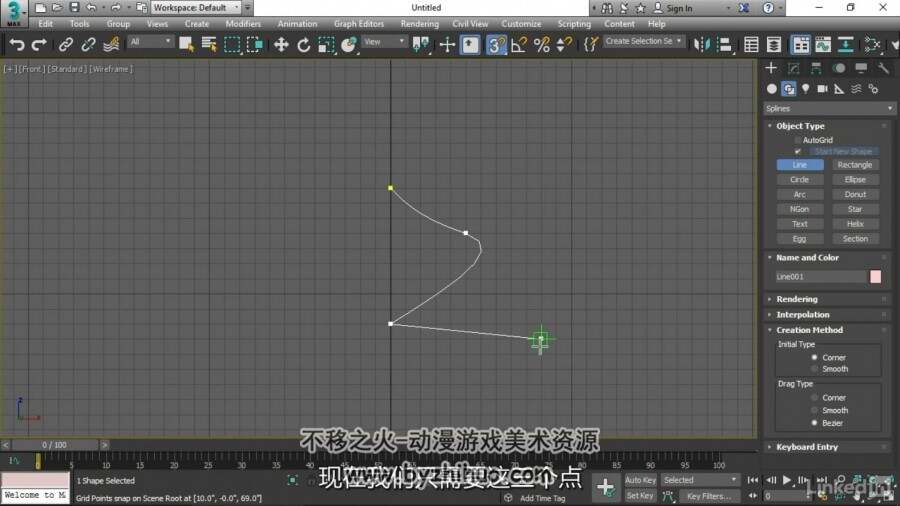Screen dimensions: 900x506
Task: Click the Circle shape button
Action: 800,180
